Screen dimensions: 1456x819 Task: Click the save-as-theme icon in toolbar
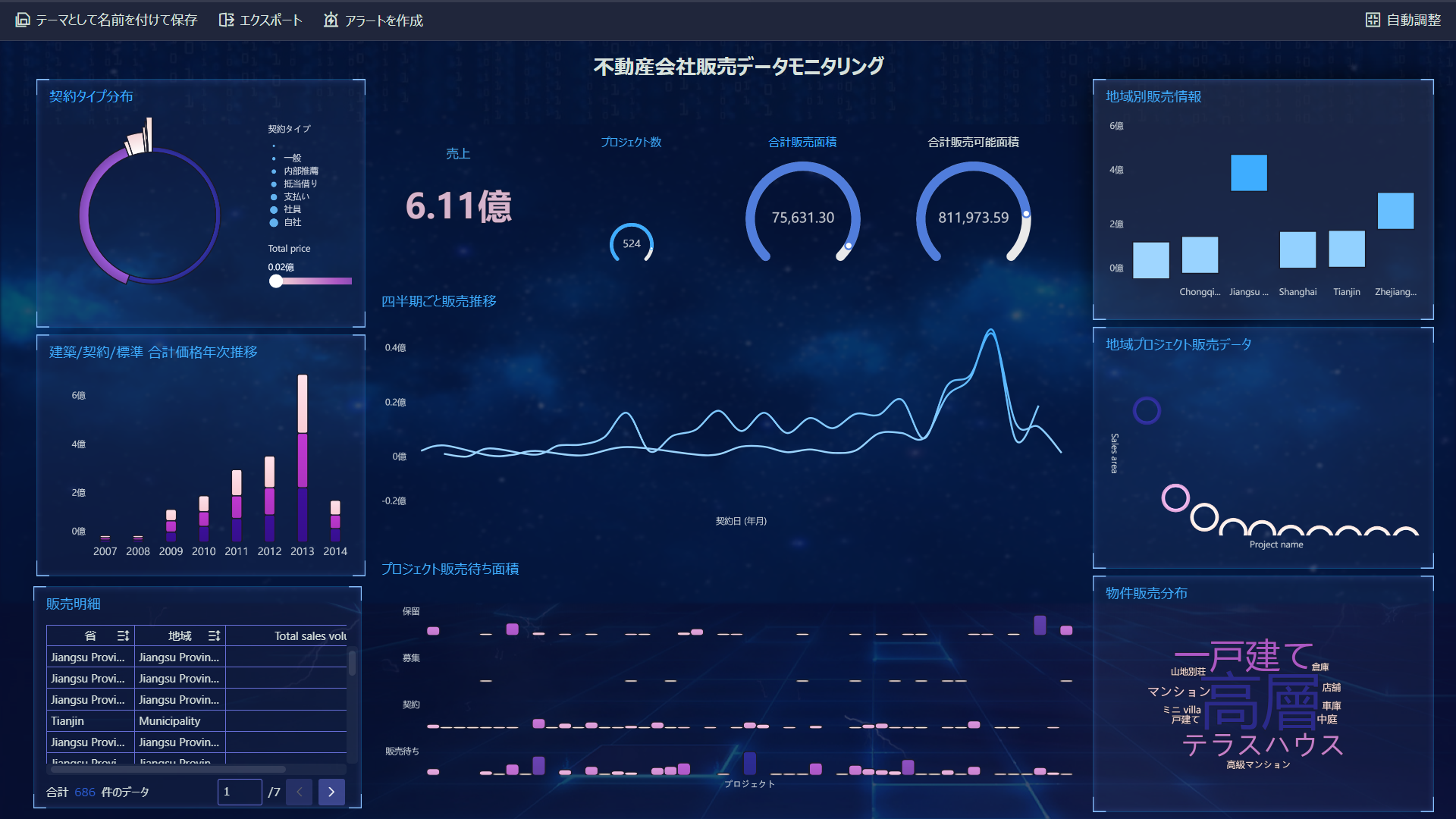point(23,20)
